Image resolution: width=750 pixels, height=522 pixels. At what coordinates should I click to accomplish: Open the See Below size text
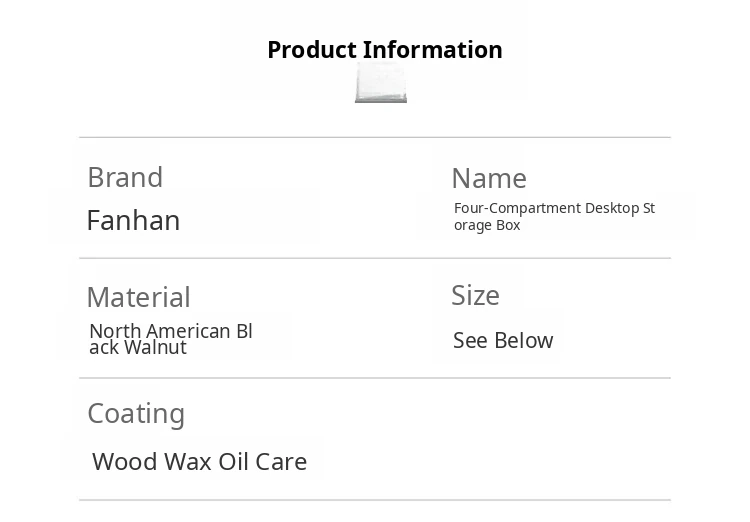tap(503, 340)
